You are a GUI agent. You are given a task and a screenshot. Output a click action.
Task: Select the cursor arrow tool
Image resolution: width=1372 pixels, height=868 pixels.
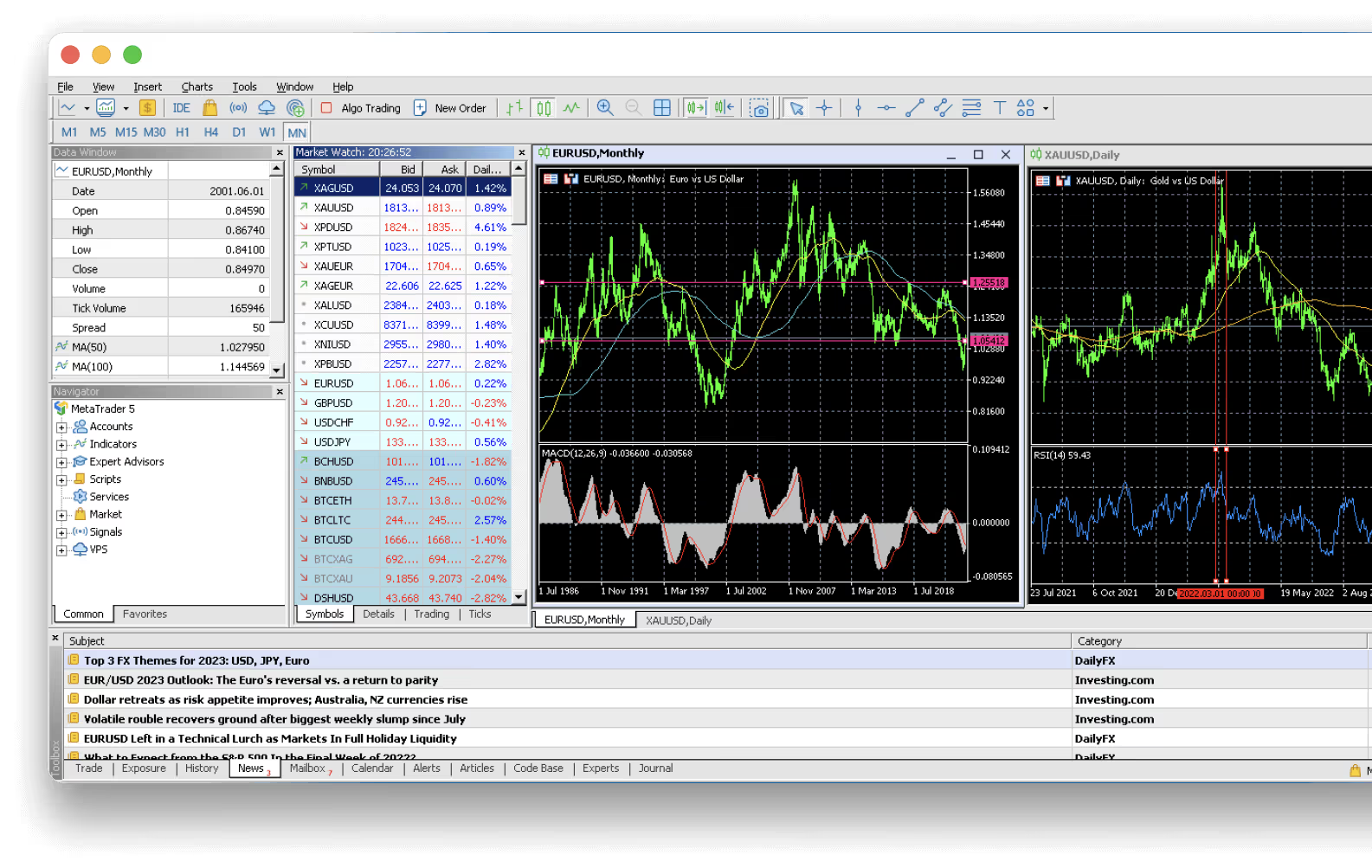(796, 108)
